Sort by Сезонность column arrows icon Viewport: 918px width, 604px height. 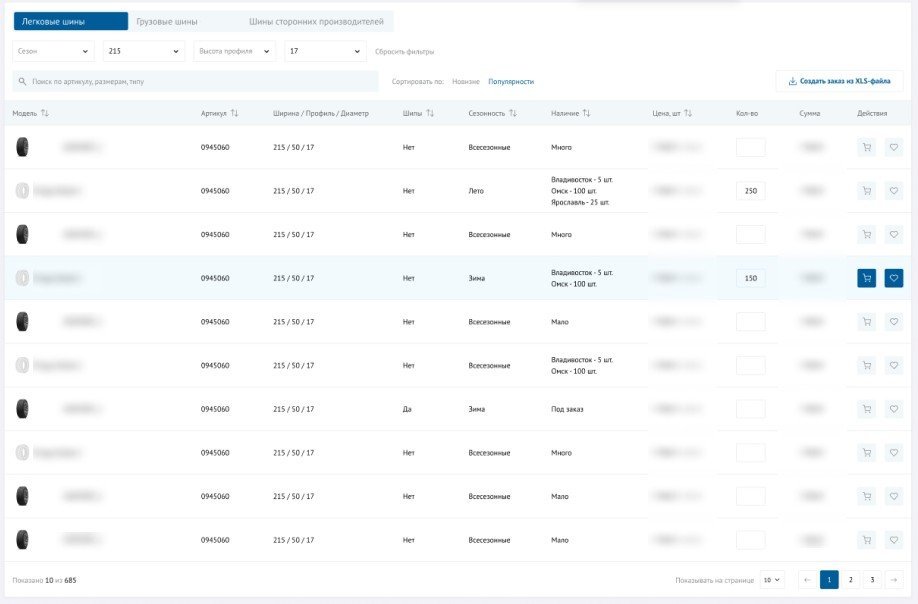pos(513,113)
